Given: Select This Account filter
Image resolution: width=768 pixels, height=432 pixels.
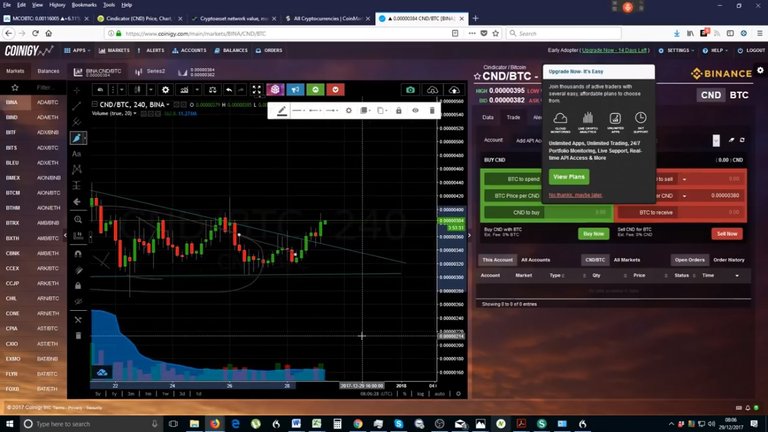Looking at the screenshot, I should coord(498,260).
